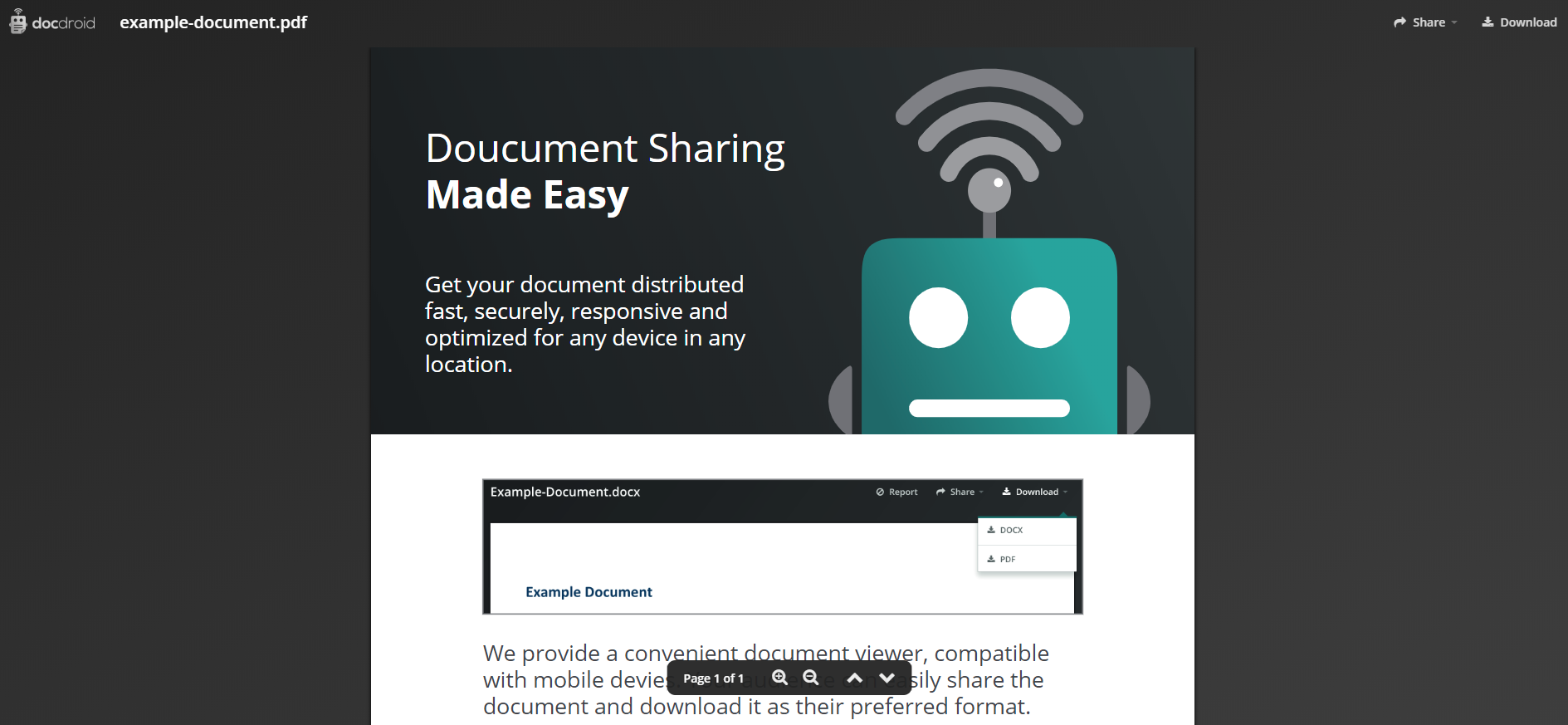Select the 'Get your document distributed' paragraph
Screen dimensions: 1568x725
(585, 324)
